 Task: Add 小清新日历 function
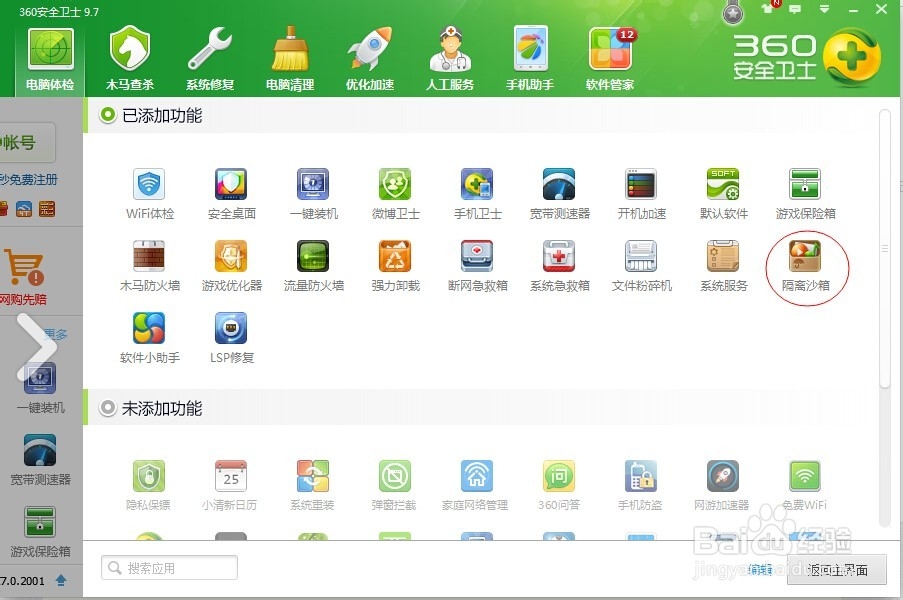230,485
